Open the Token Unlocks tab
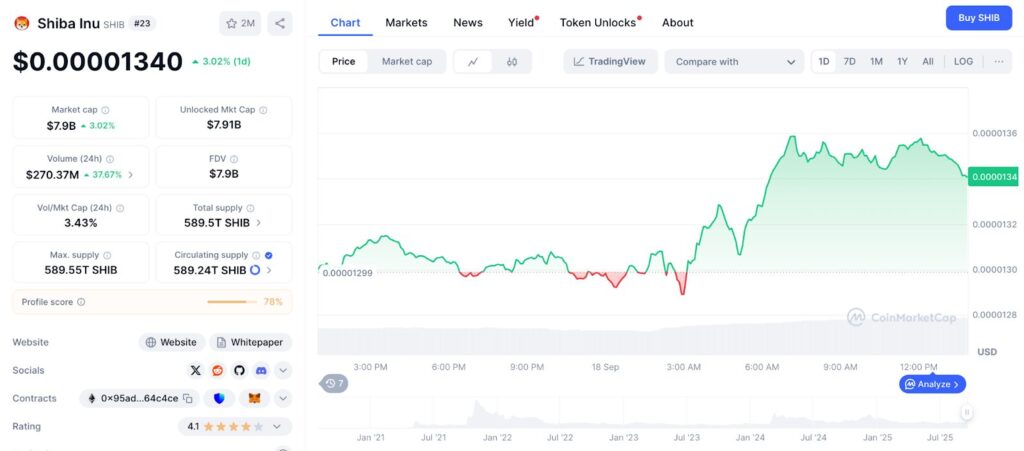This screenshot has width=1024, height=451. tap(599, 22)
